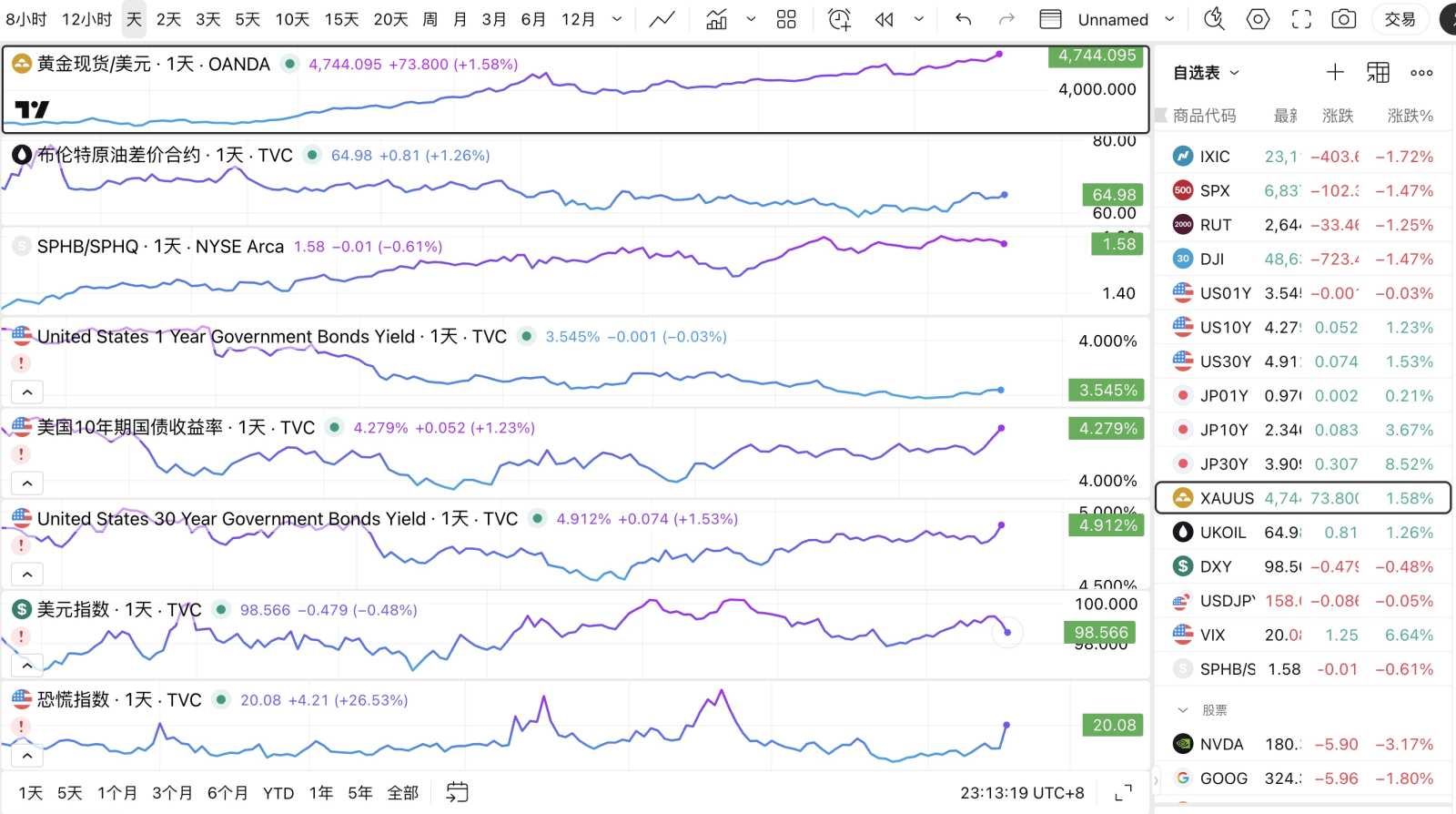The height and width of the screenshot is (814, 1456).
Task: Open the layout grid selector icon
Action: 786,19
